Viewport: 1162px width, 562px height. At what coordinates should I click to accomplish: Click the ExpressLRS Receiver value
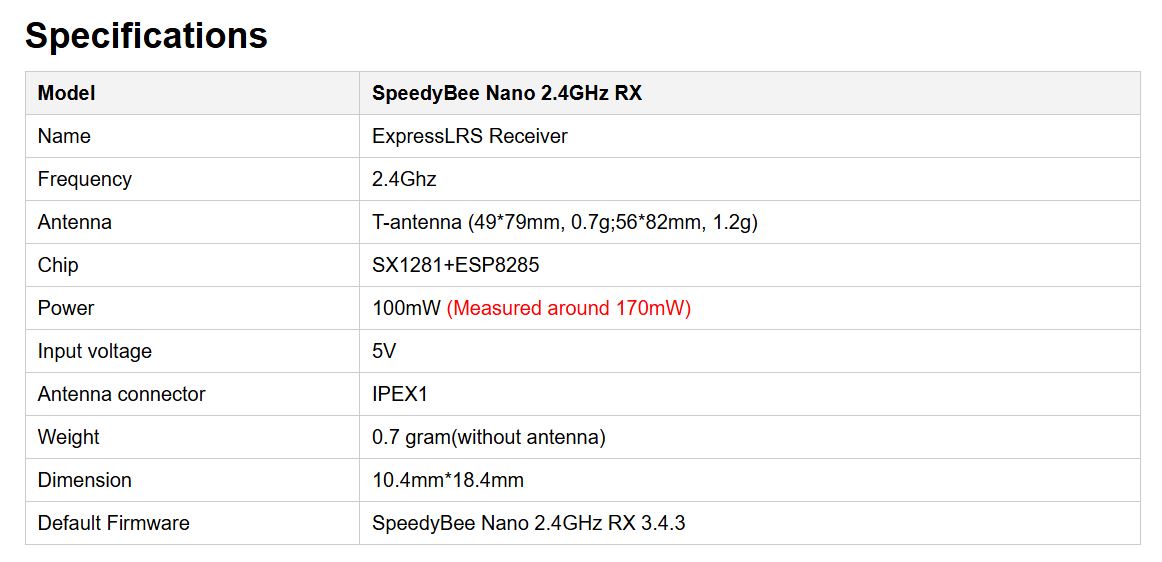click(x=469, y=136)
